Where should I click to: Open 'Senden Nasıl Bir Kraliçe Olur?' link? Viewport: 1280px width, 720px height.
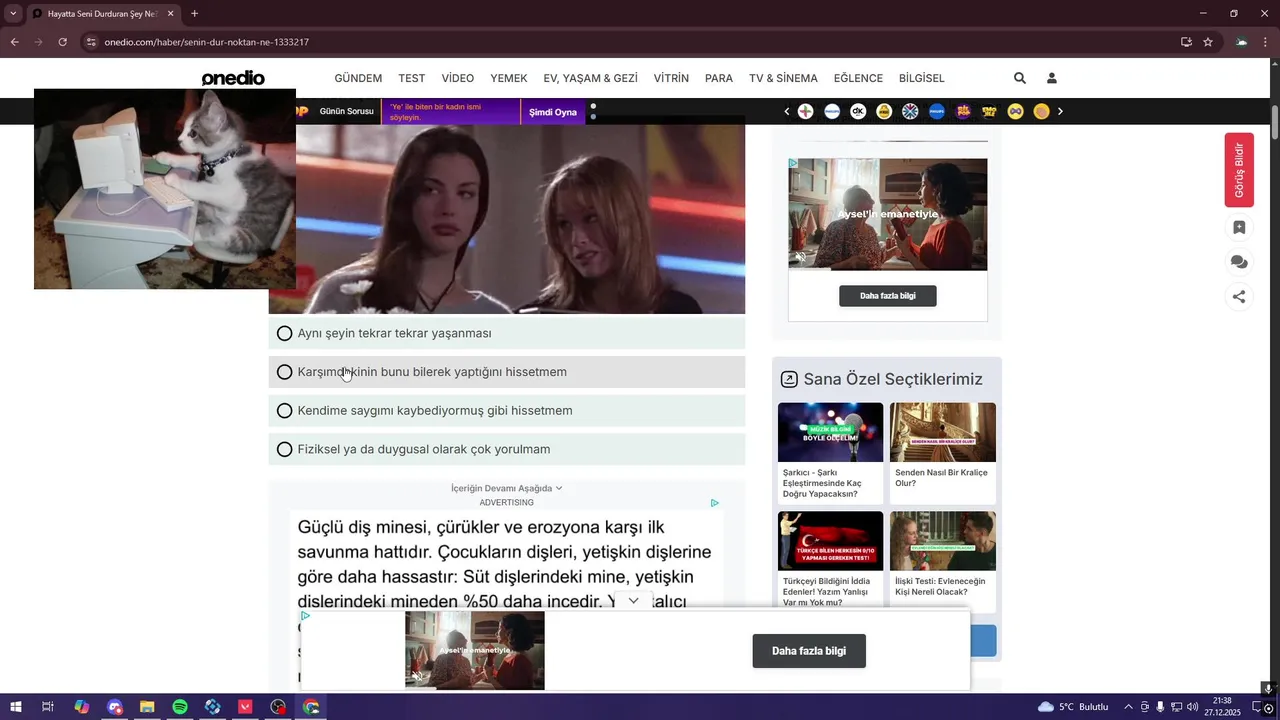(x=943, y=452)
